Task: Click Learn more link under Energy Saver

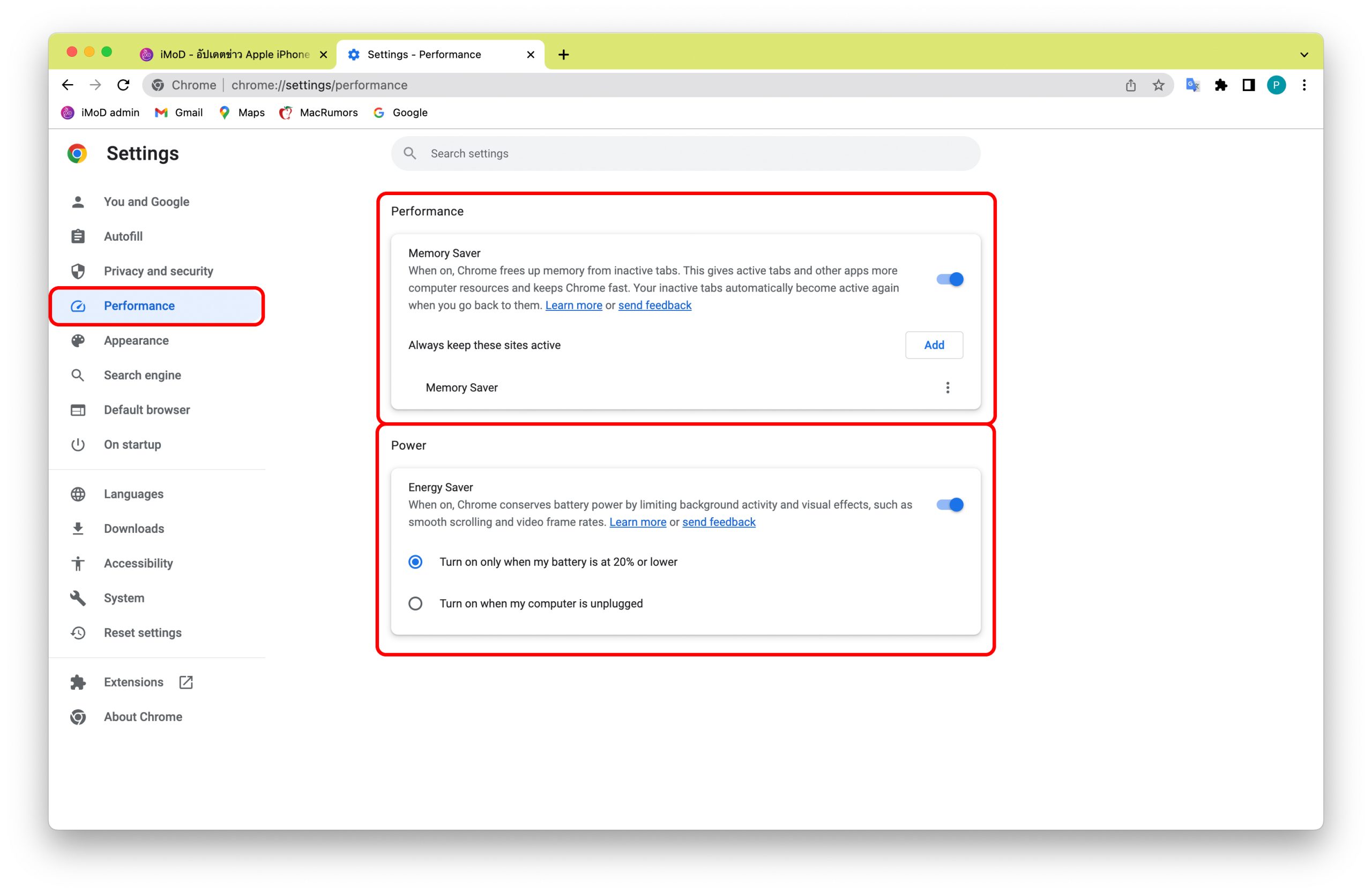Action: [638, 522]
